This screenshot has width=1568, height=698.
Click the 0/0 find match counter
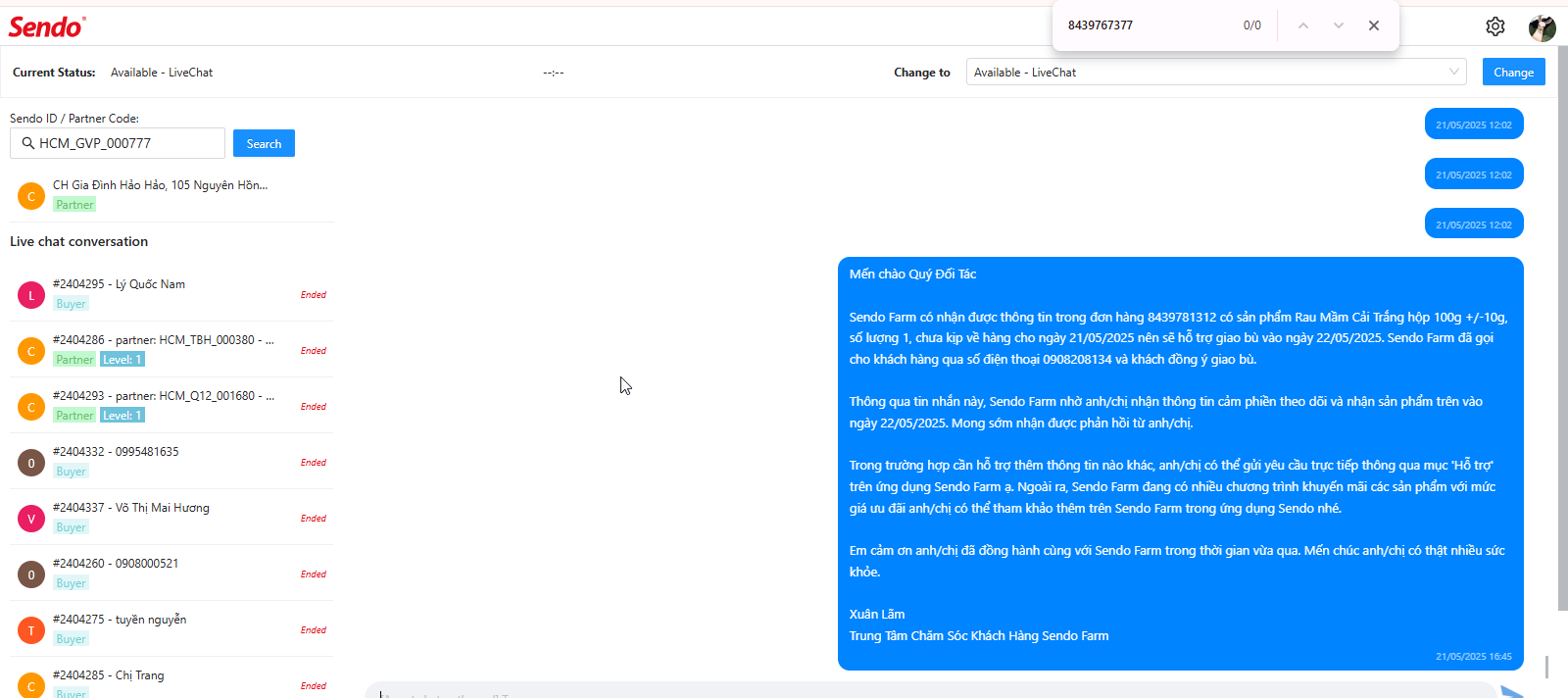pyautogui.click(x=1252, y=25)
